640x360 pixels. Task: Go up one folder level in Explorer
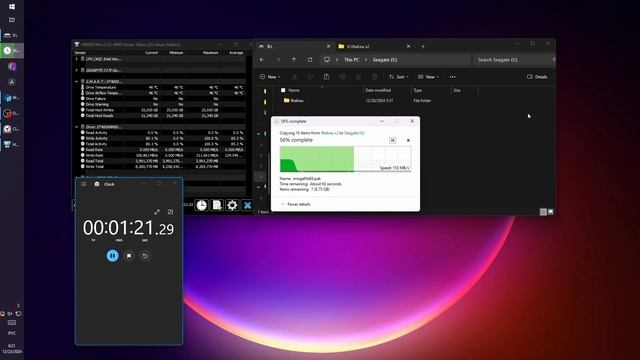point(293,60)
